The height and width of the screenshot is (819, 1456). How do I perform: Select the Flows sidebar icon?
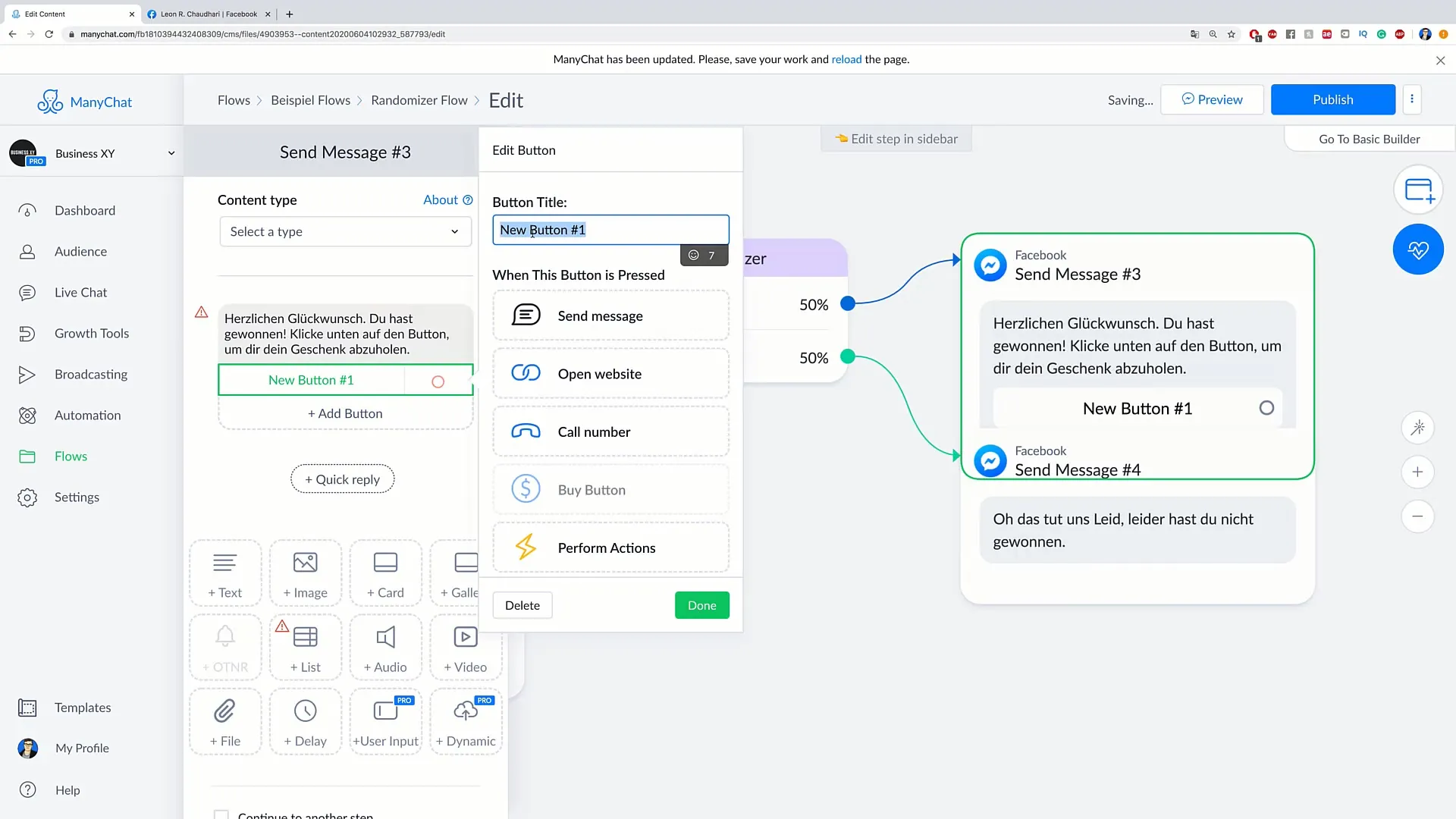pos(26,456)
